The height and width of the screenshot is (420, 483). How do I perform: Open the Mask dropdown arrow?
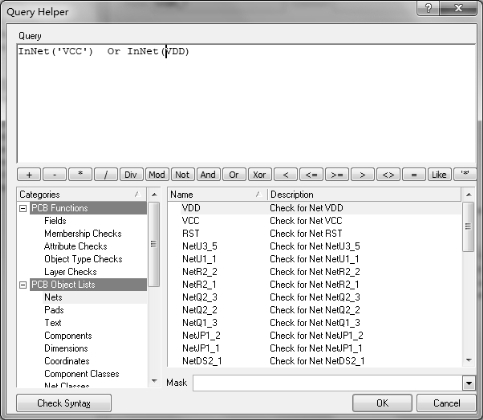tap(469, 383)
